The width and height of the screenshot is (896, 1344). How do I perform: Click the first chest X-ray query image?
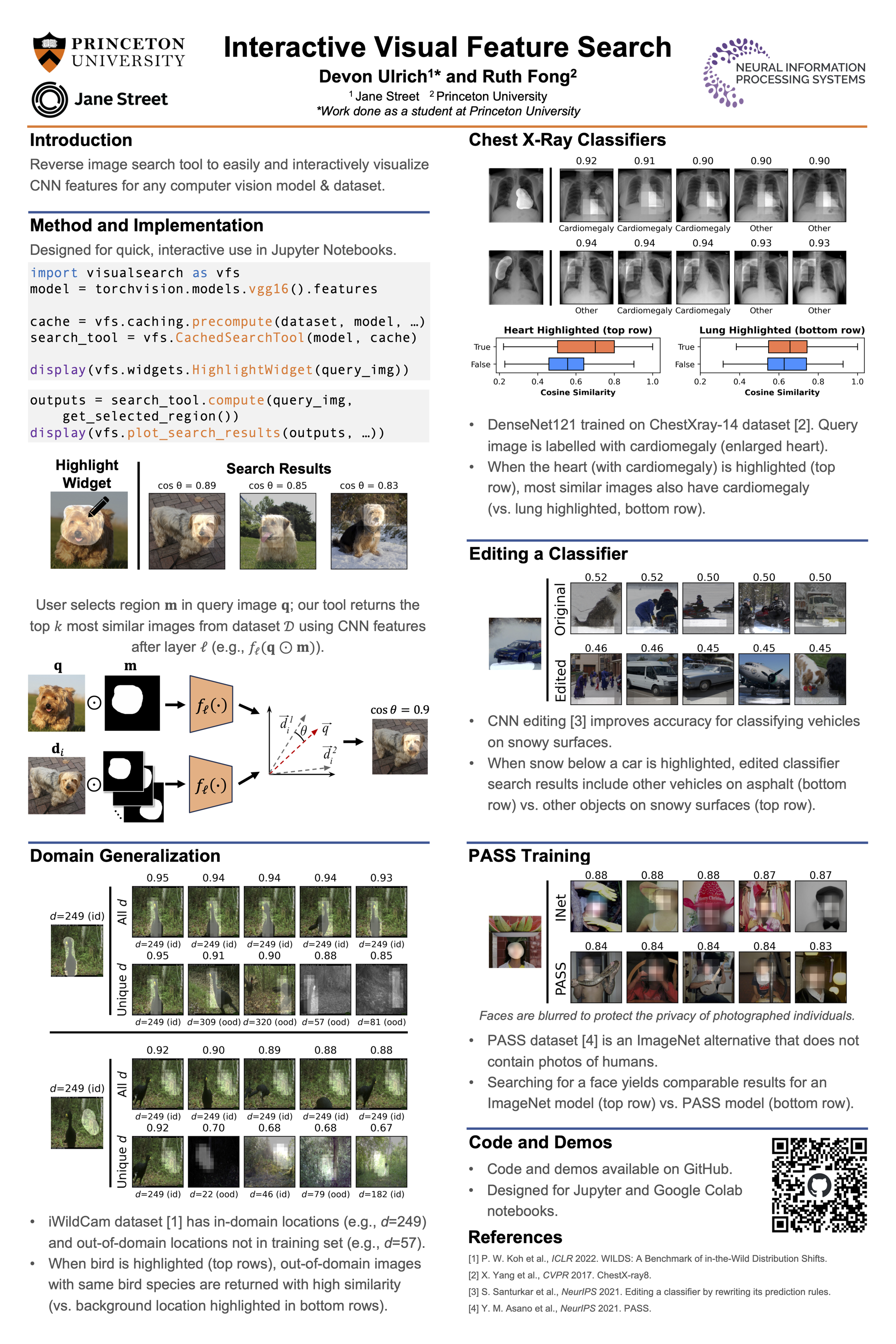click(x=515, y=196)
